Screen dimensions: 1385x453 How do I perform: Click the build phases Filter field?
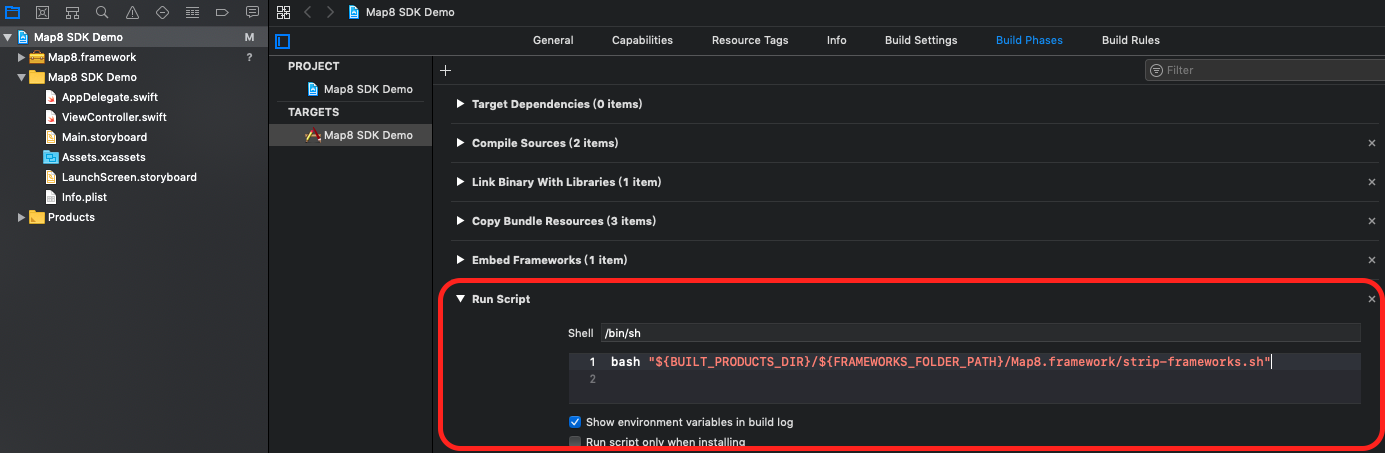tap(1264, 70)
